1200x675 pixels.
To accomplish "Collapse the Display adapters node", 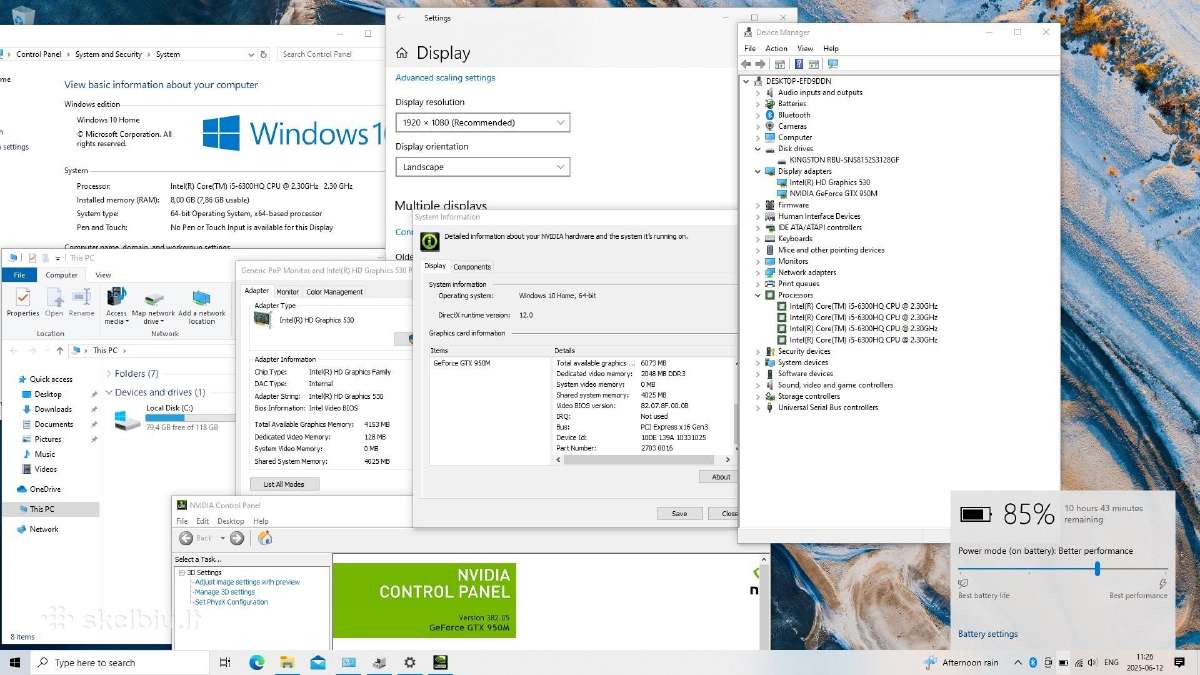I will click(x=758, y=171).
